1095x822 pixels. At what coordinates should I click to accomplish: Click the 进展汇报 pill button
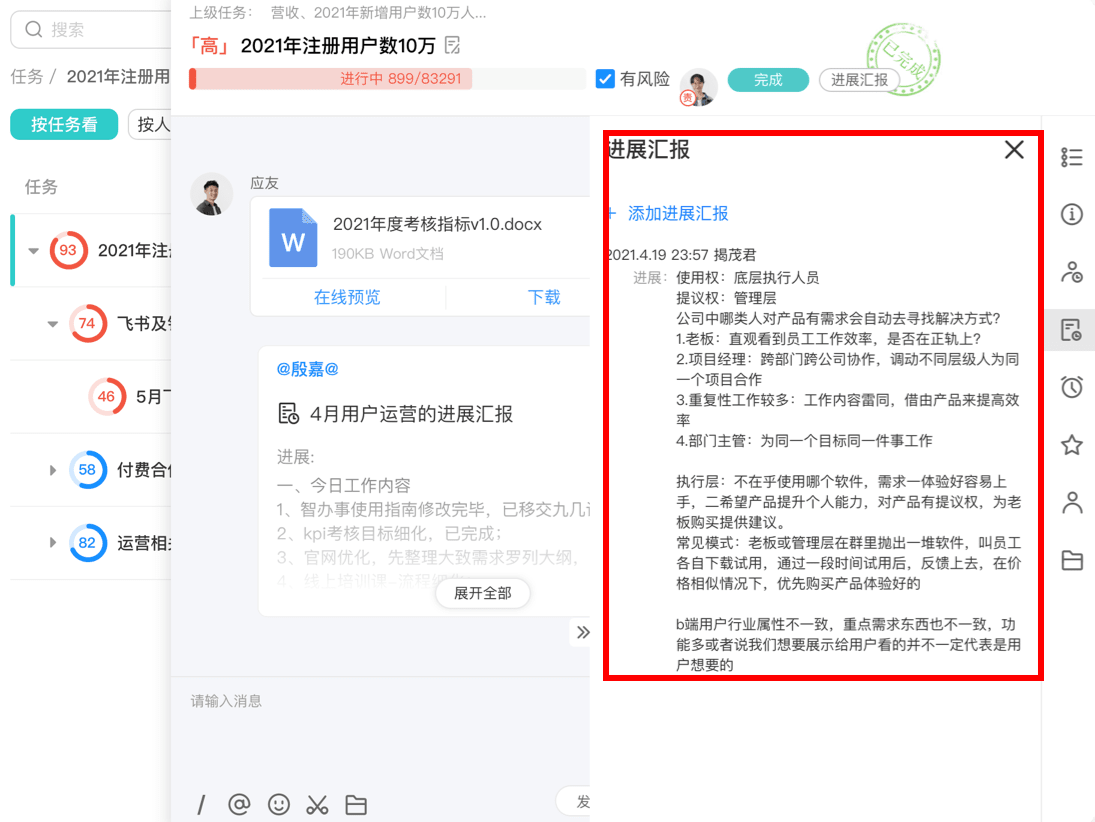point(858,80)
